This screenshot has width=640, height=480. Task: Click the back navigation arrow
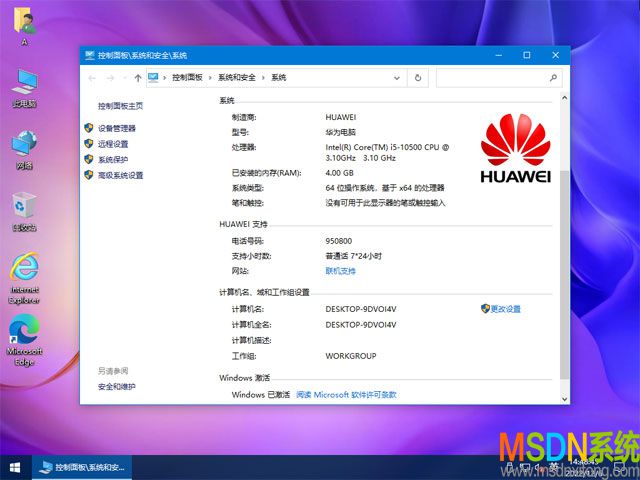point(92,78)
